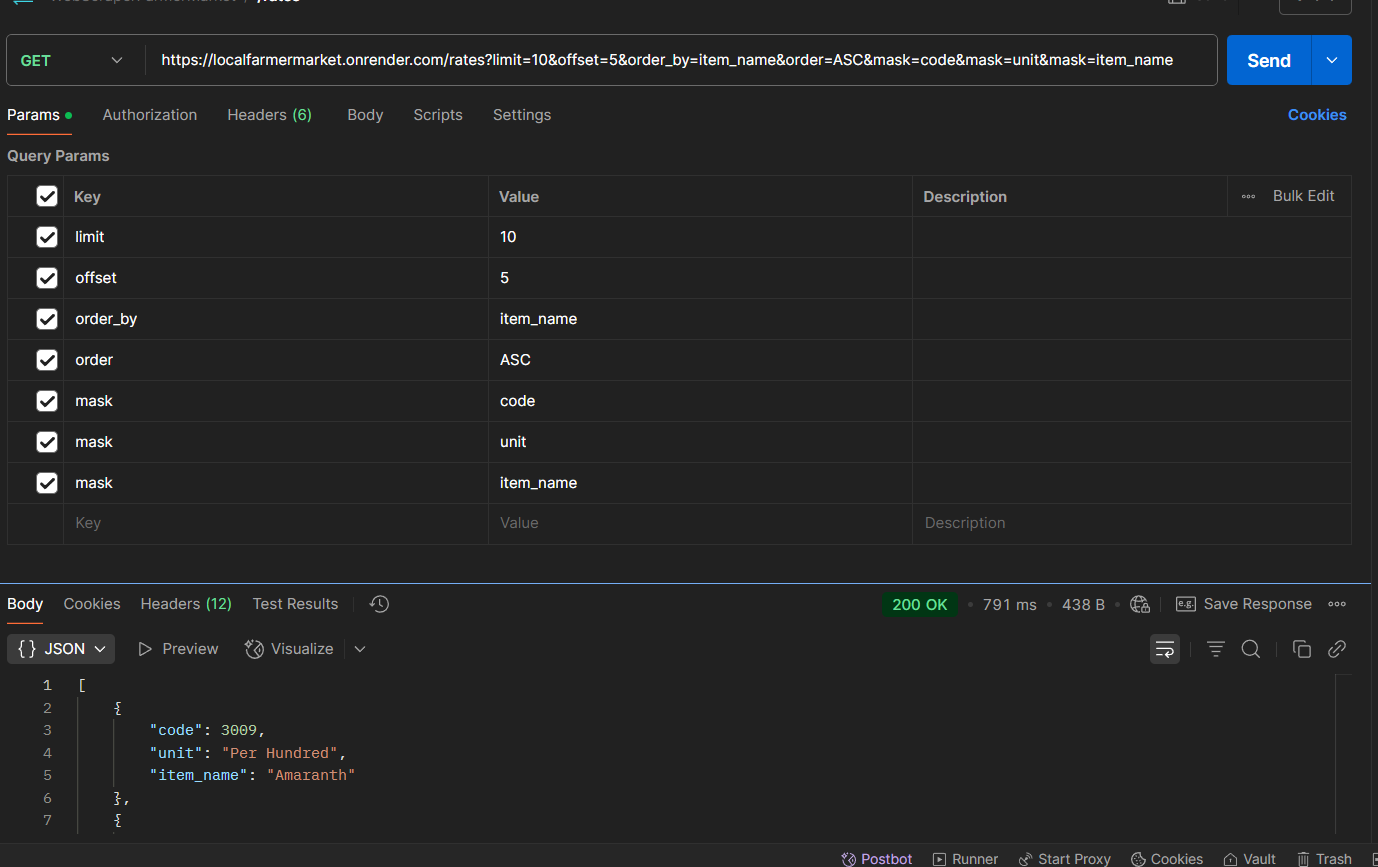Click the order value cell ASC
Viewport: 1378px width, 867px height.
click(700, 360)
